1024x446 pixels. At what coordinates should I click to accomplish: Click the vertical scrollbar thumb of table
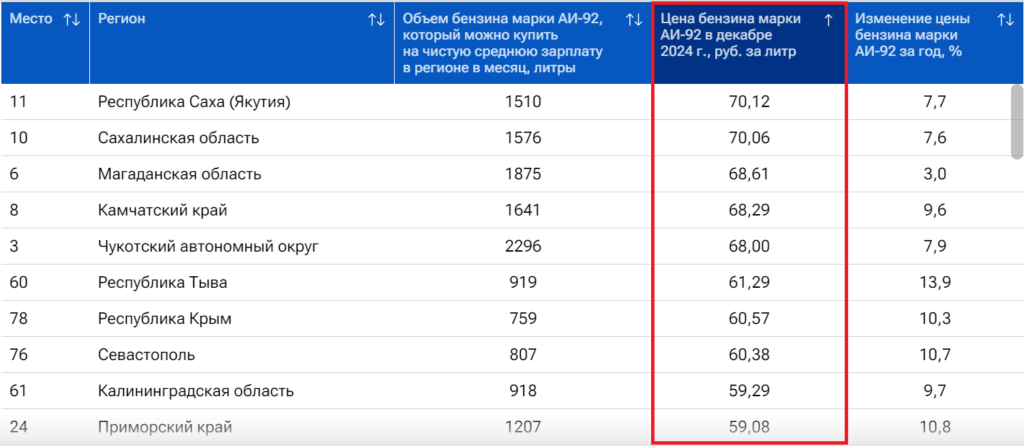[1017, 121]
